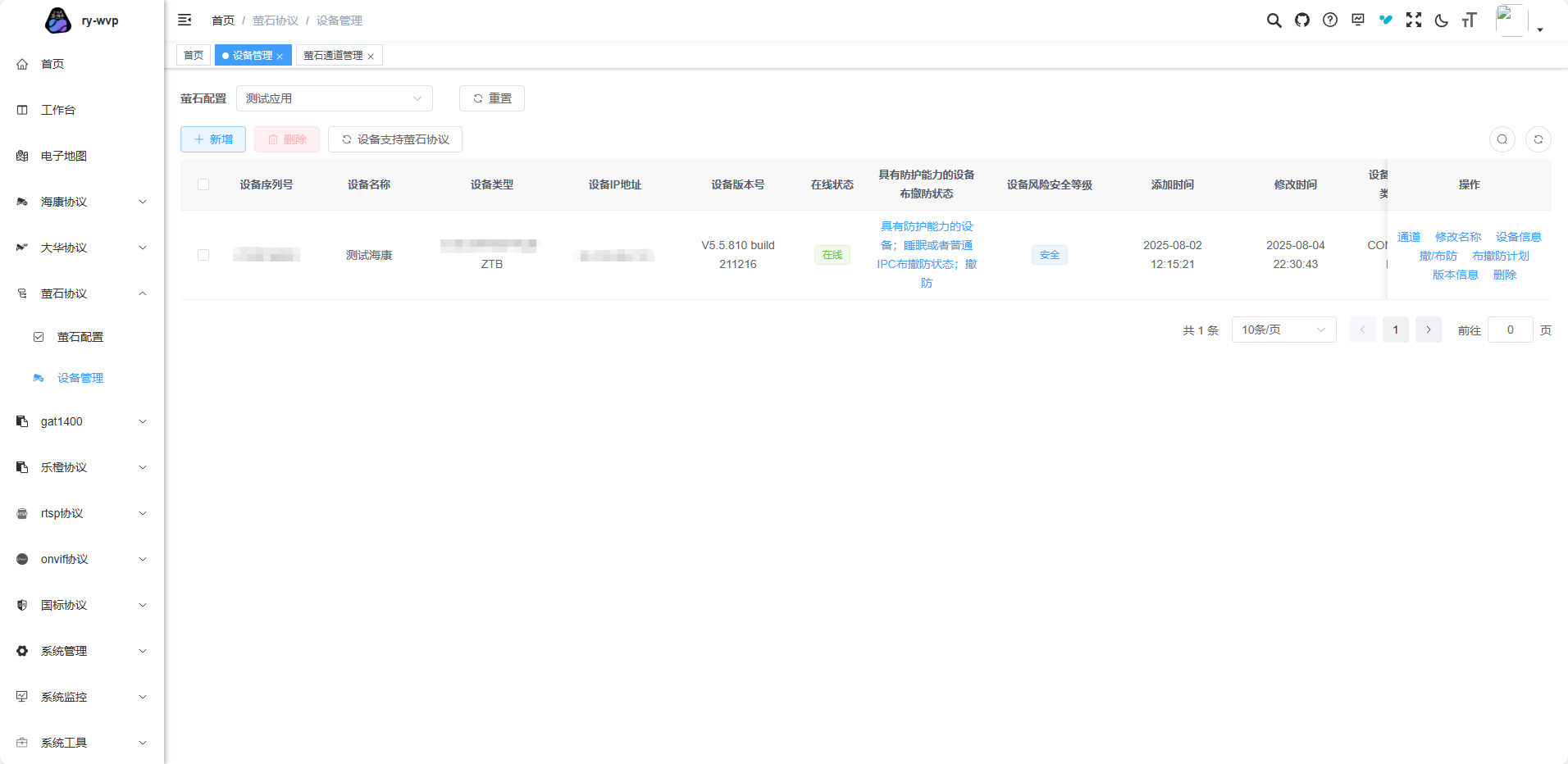The width and height of the screenshot is (1568, 764).
Task: Open the 萤石配置 dropdown showing 测试应用
Action: [334, 98]
